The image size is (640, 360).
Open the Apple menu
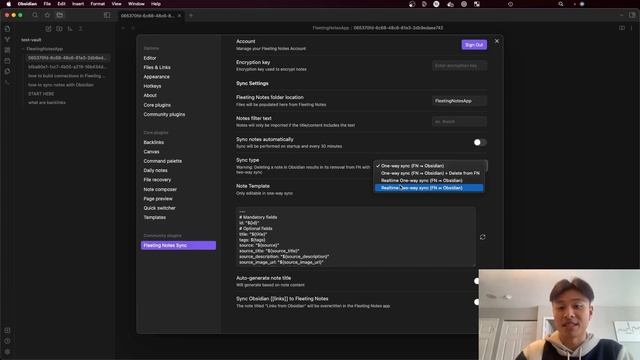point(8,4)
